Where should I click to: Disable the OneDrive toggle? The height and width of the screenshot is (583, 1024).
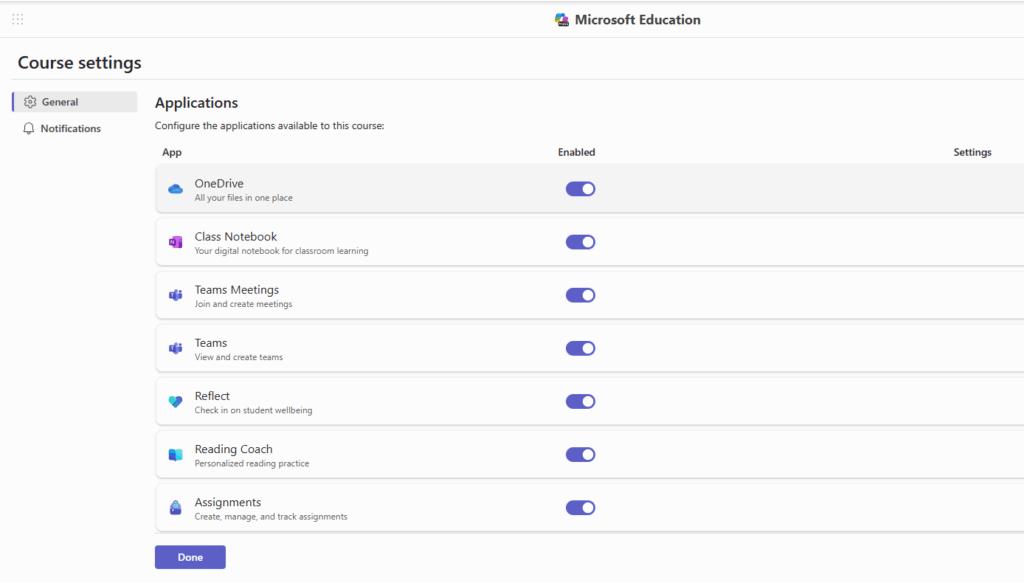coord(581,189)
